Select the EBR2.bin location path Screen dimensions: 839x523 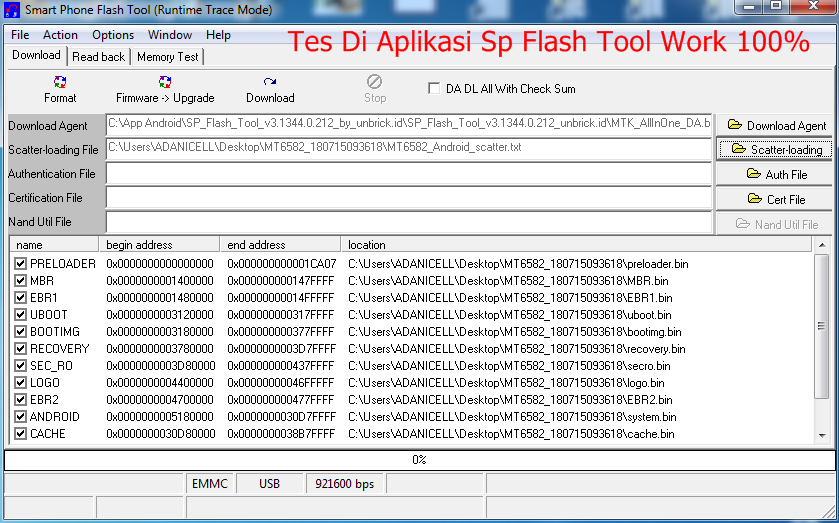click(510, 400)
